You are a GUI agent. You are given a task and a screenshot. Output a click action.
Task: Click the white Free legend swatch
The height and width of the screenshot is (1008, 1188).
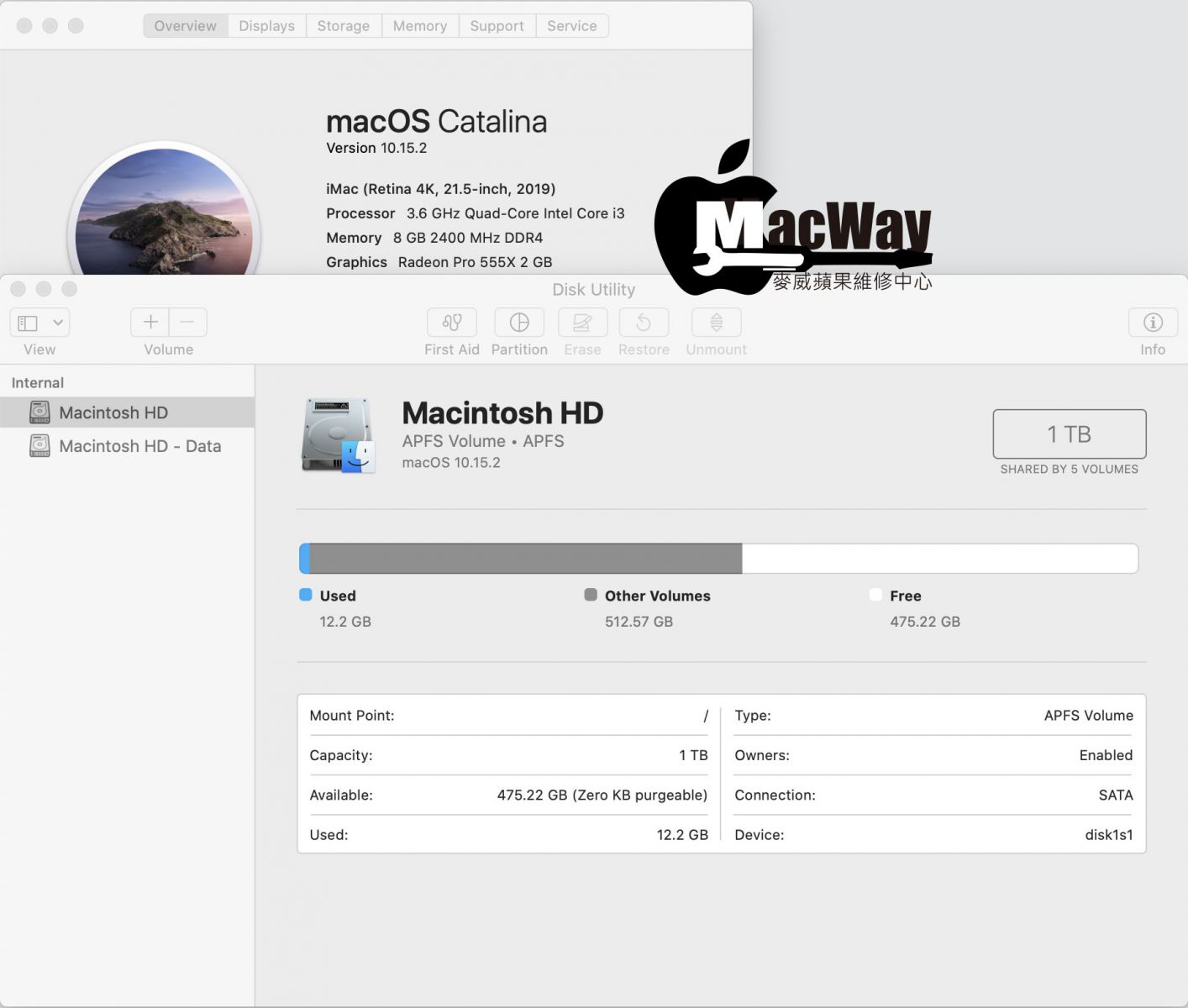[875, 595]
